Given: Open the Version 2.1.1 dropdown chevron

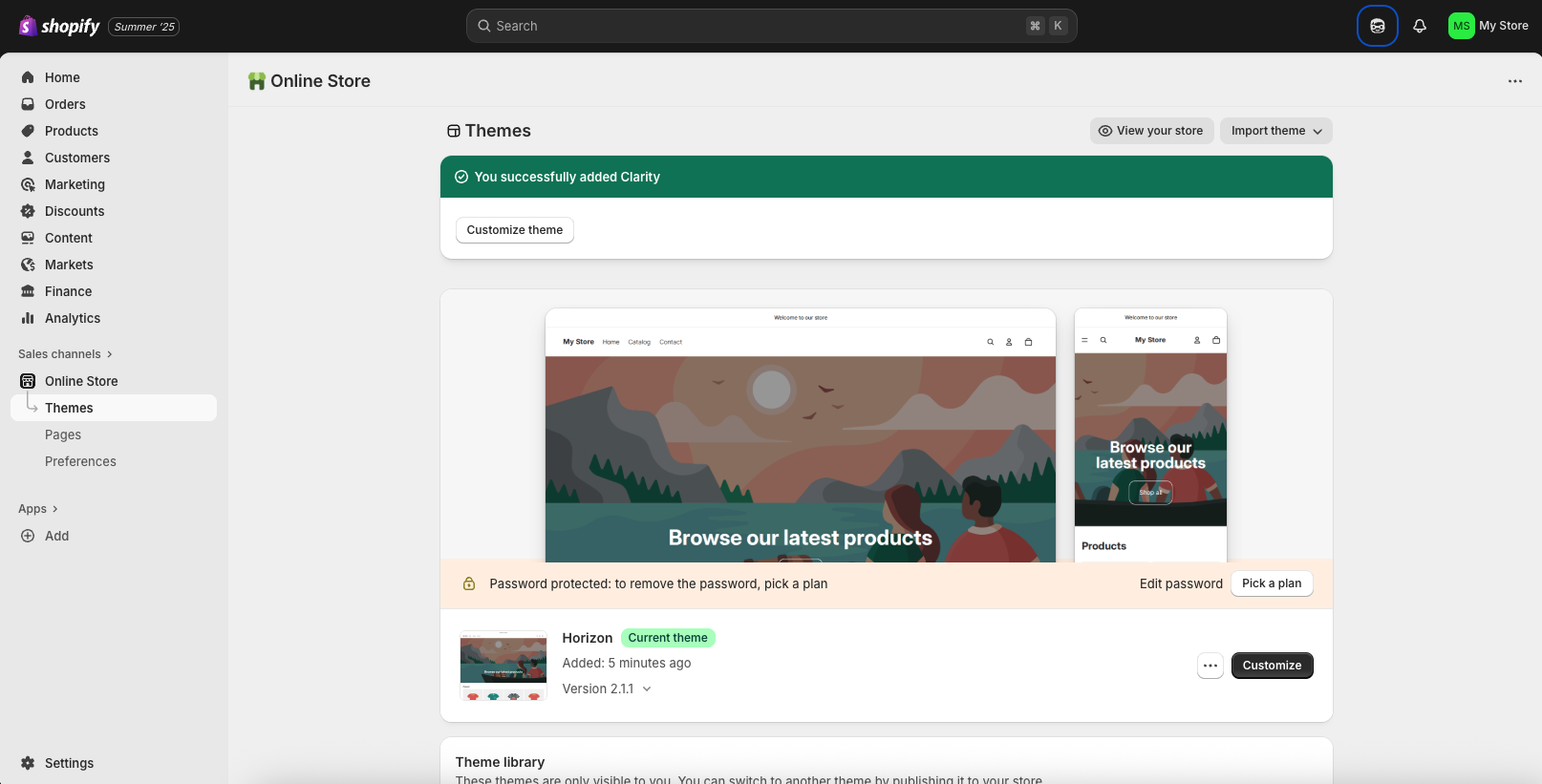Looking at the screenshot, I should click(647, 689).
